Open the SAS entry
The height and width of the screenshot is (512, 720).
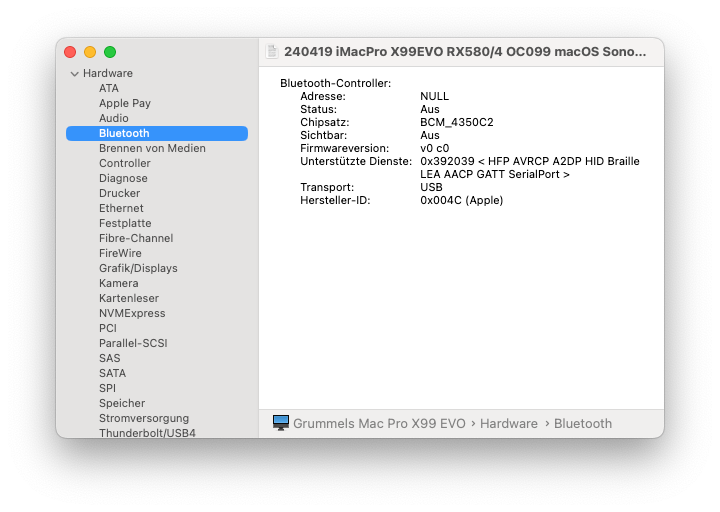point(110,358)
